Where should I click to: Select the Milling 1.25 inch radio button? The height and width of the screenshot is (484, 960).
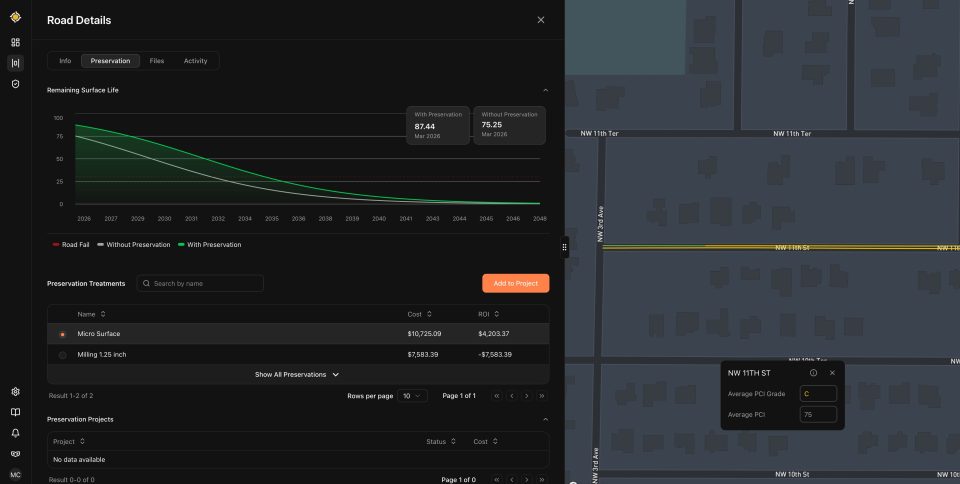(63, 355)
